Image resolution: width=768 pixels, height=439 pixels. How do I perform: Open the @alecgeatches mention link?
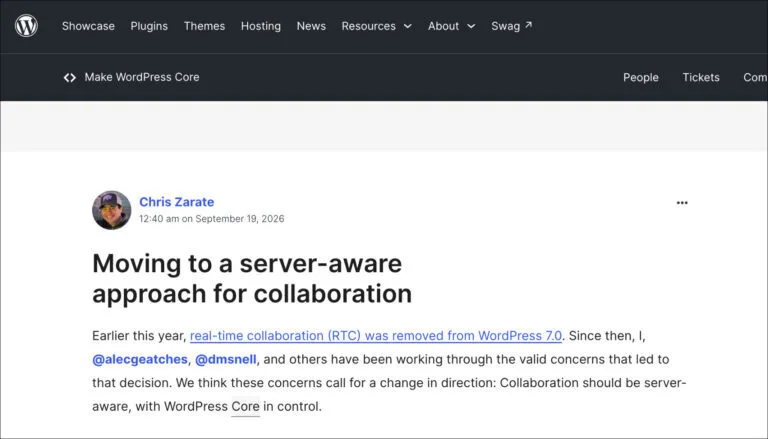click(x=140, y=360)
